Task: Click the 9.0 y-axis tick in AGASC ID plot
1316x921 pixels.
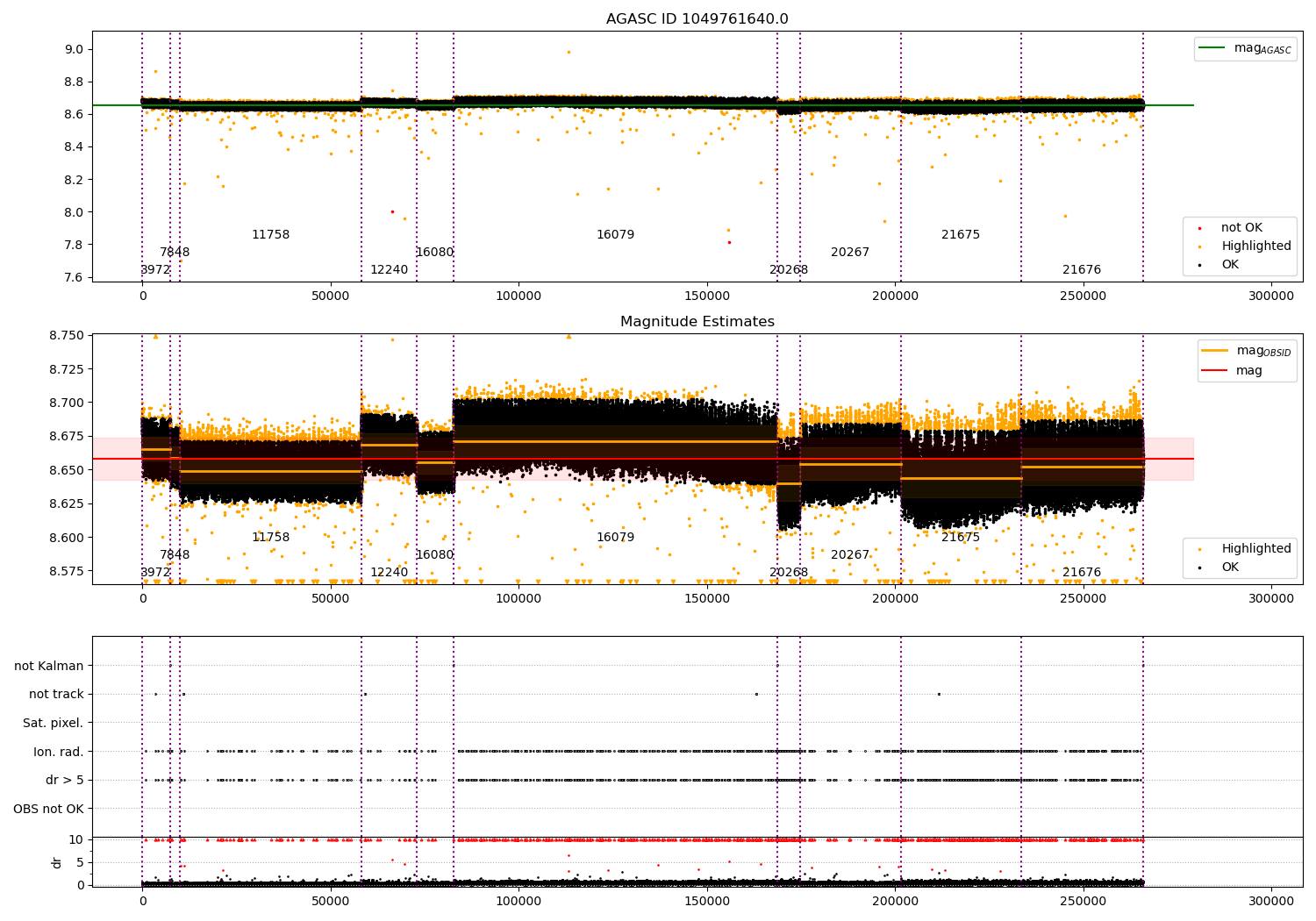Action: pos(74,49)
